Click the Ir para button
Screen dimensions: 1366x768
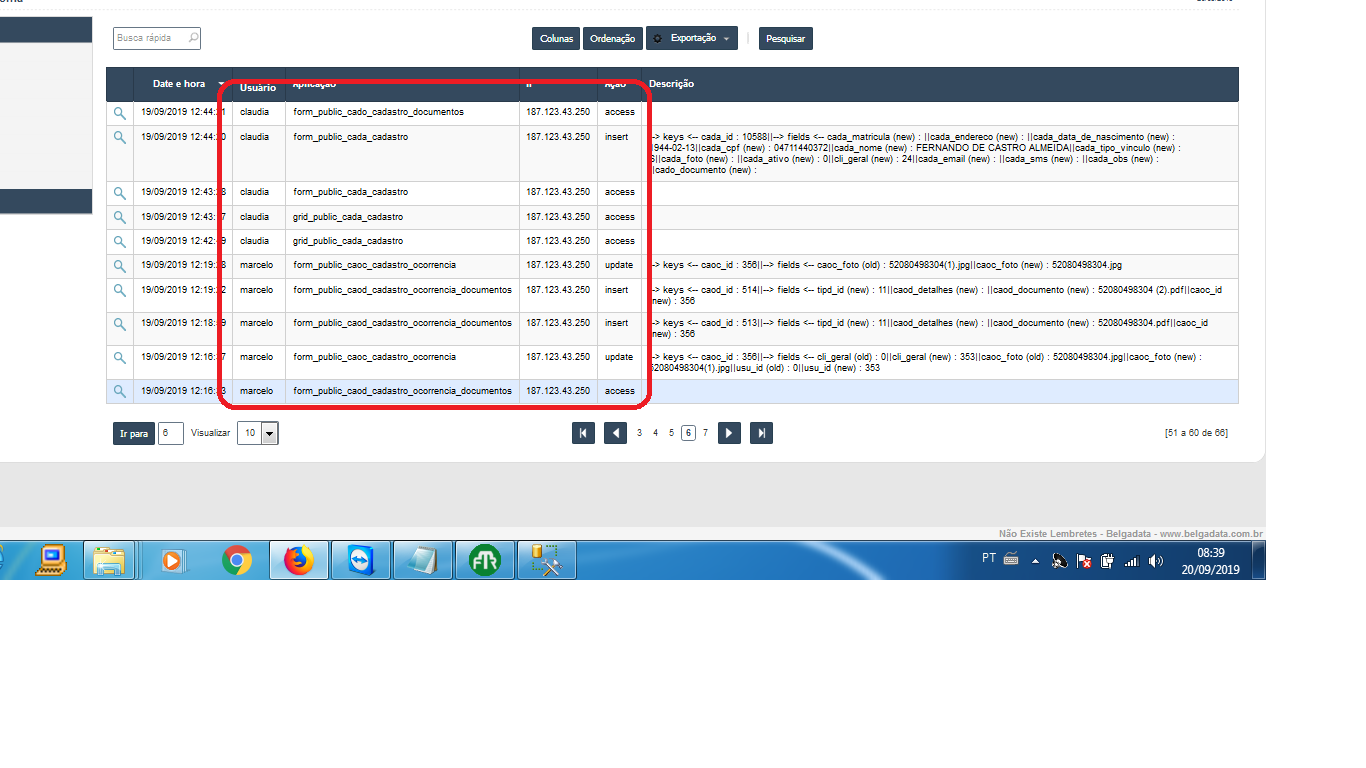pyautogui.click(x=134, y=433)
